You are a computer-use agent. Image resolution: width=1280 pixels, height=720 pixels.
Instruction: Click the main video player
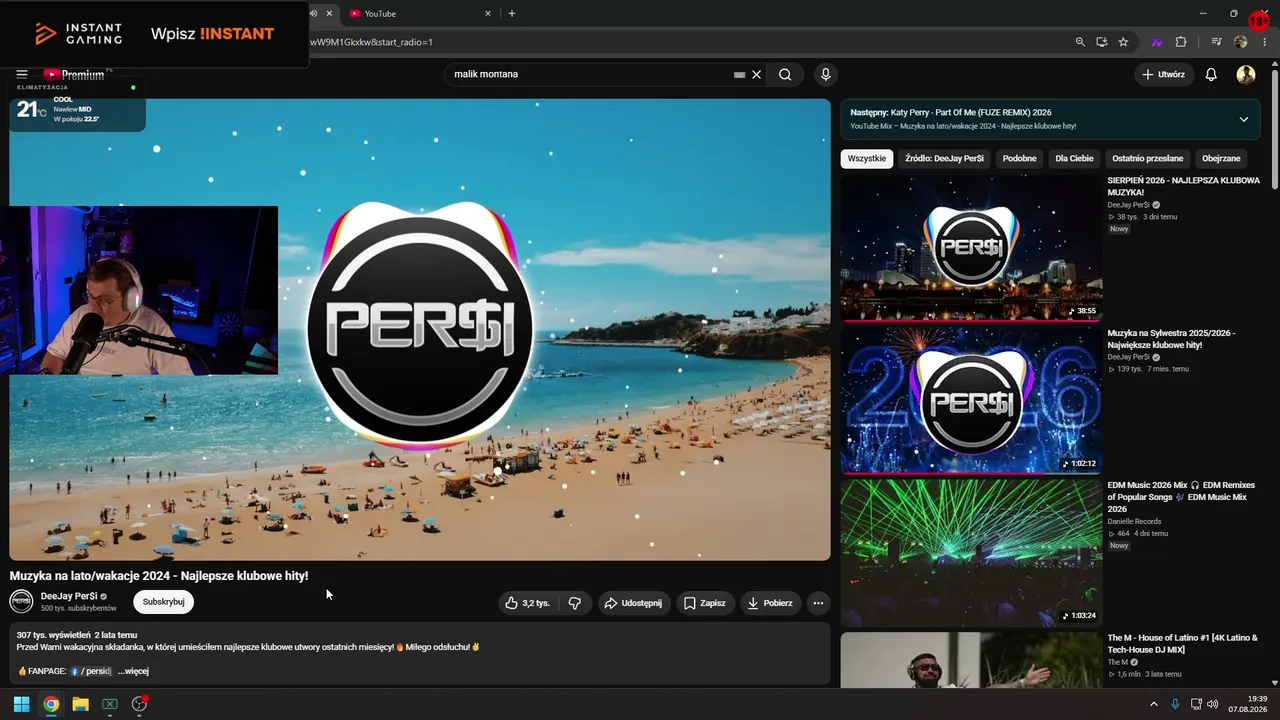point(420,329)
